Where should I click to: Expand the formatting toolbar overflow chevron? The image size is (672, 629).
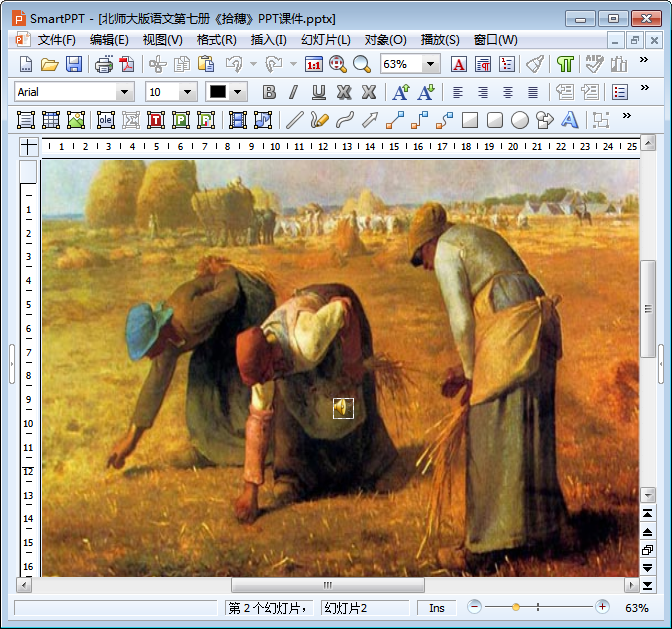(645, 87)
